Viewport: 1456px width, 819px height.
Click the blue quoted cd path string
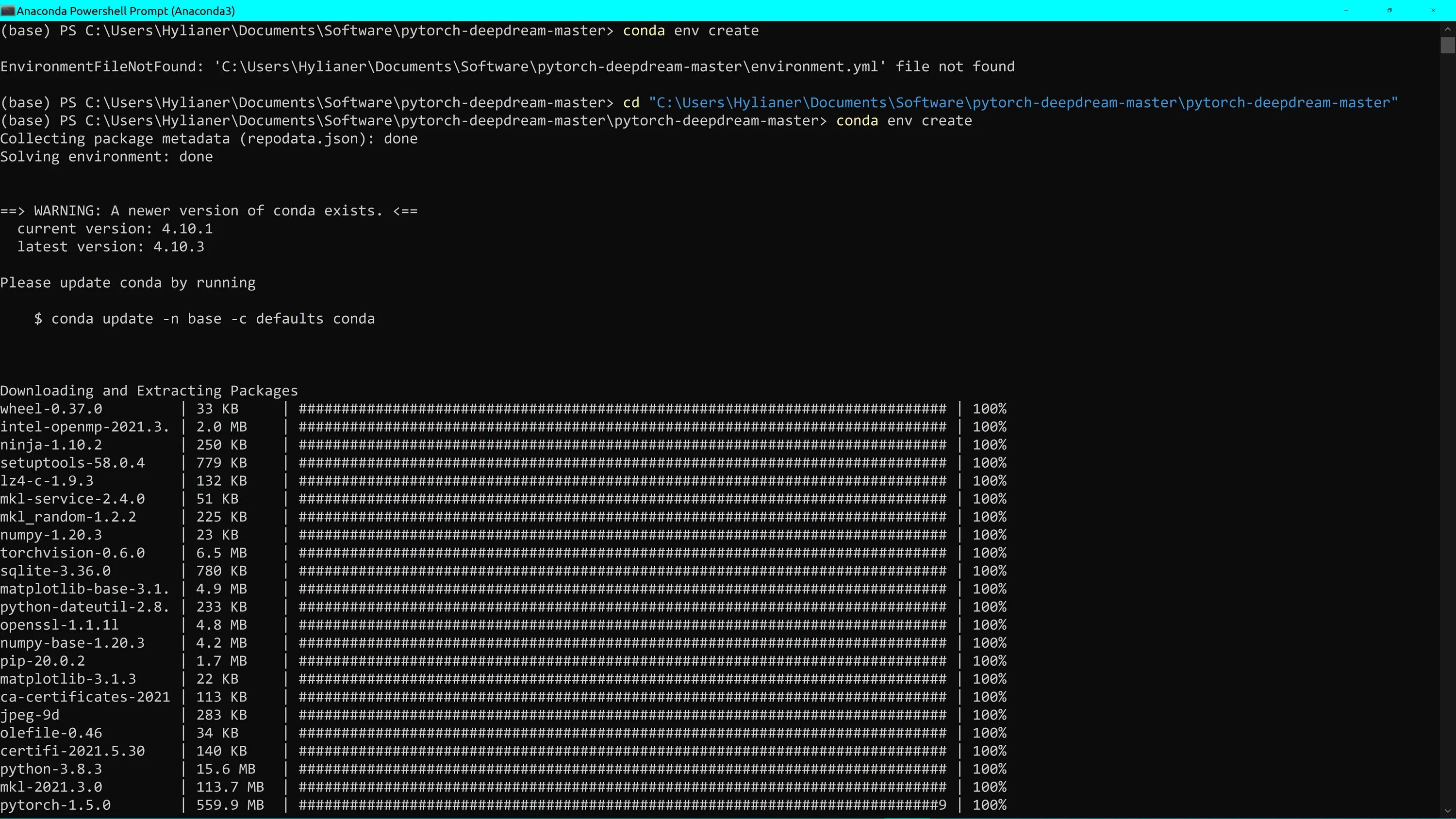pyautogui.click(x=1023, y=103)
